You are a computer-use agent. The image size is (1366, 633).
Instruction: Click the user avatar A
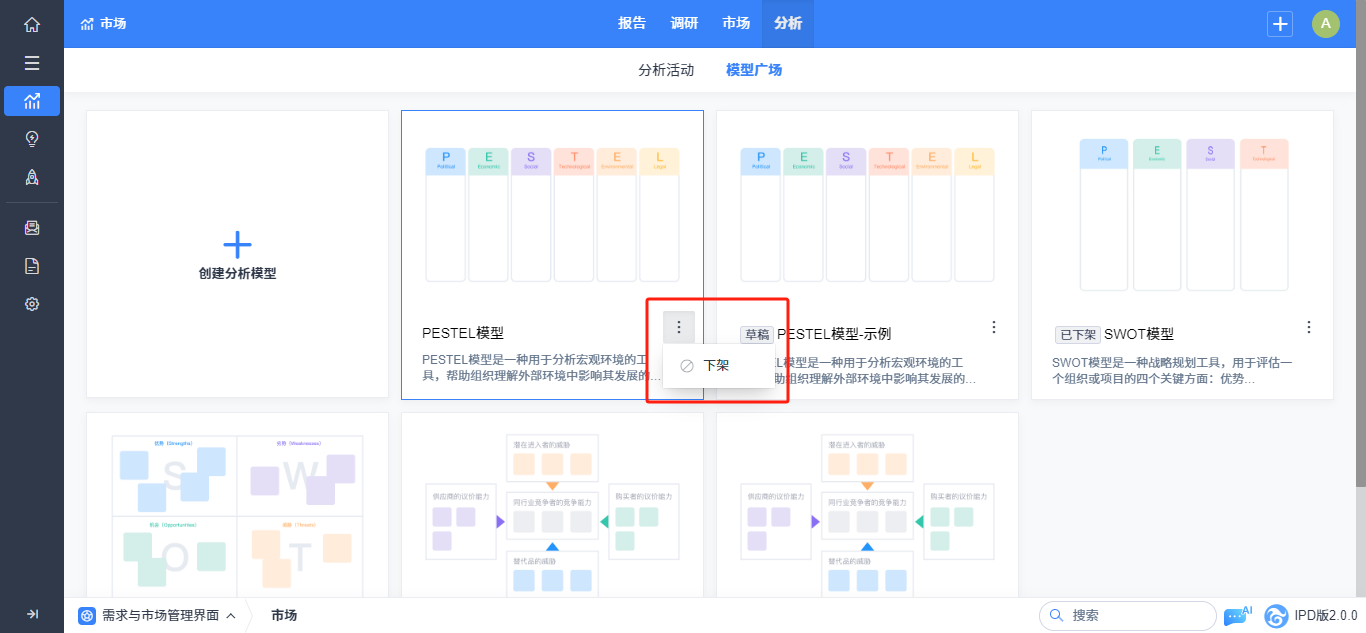(1326, 24)
